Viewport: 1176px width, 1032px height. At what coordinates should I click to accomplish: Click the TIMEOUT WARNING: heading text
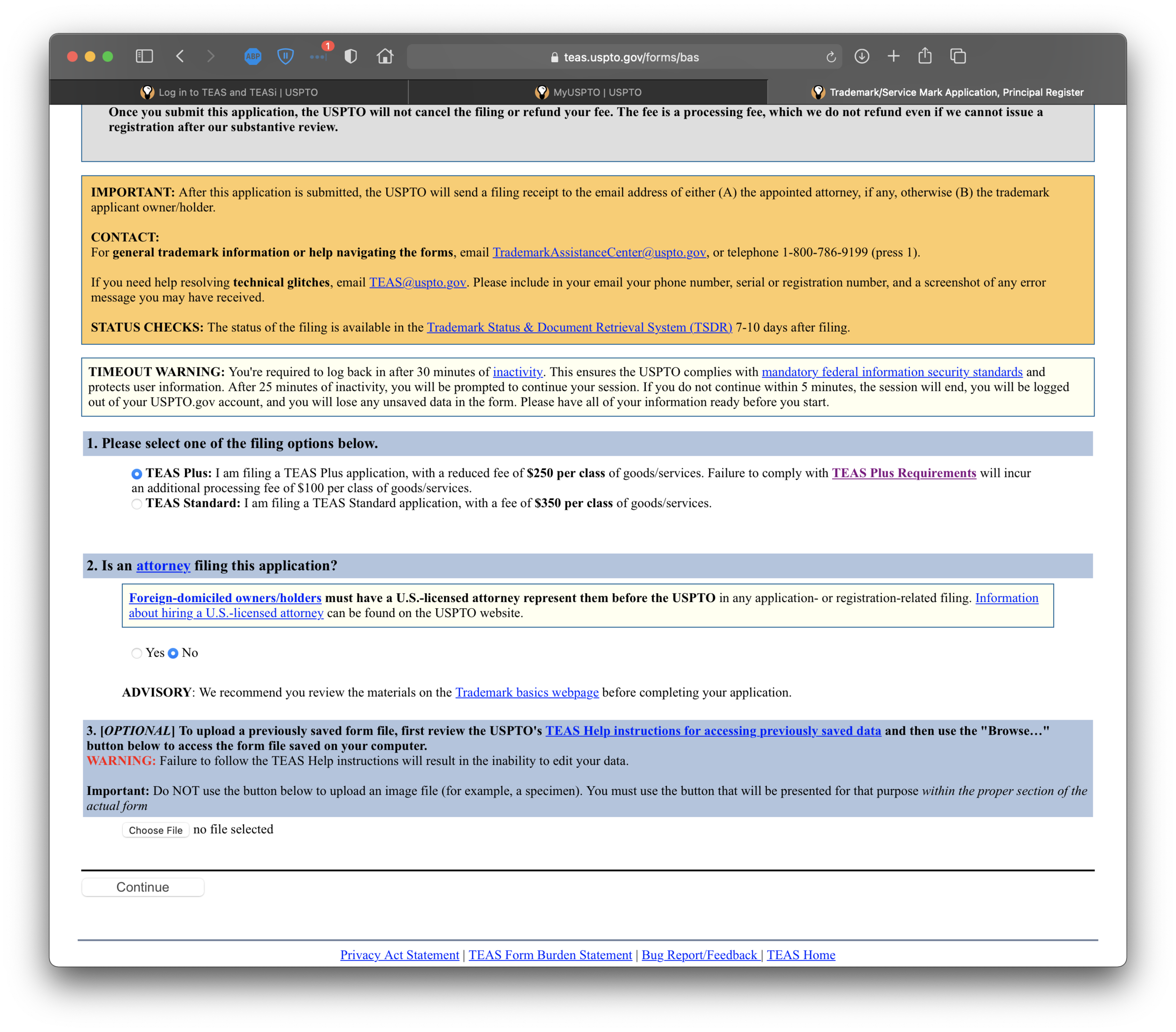tap(157, 372)
